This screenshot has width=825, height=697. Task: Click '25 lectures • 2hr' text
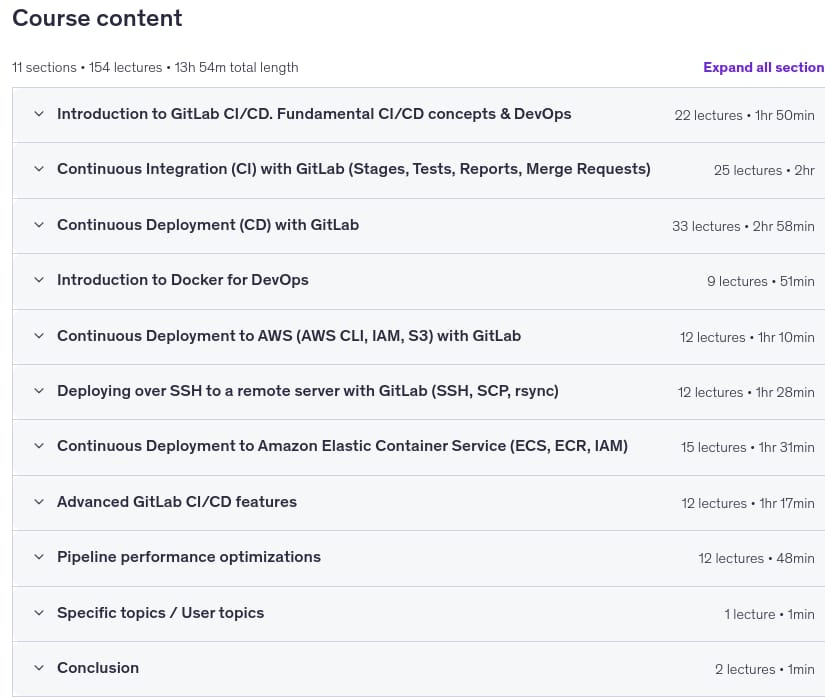coord(764,170)
